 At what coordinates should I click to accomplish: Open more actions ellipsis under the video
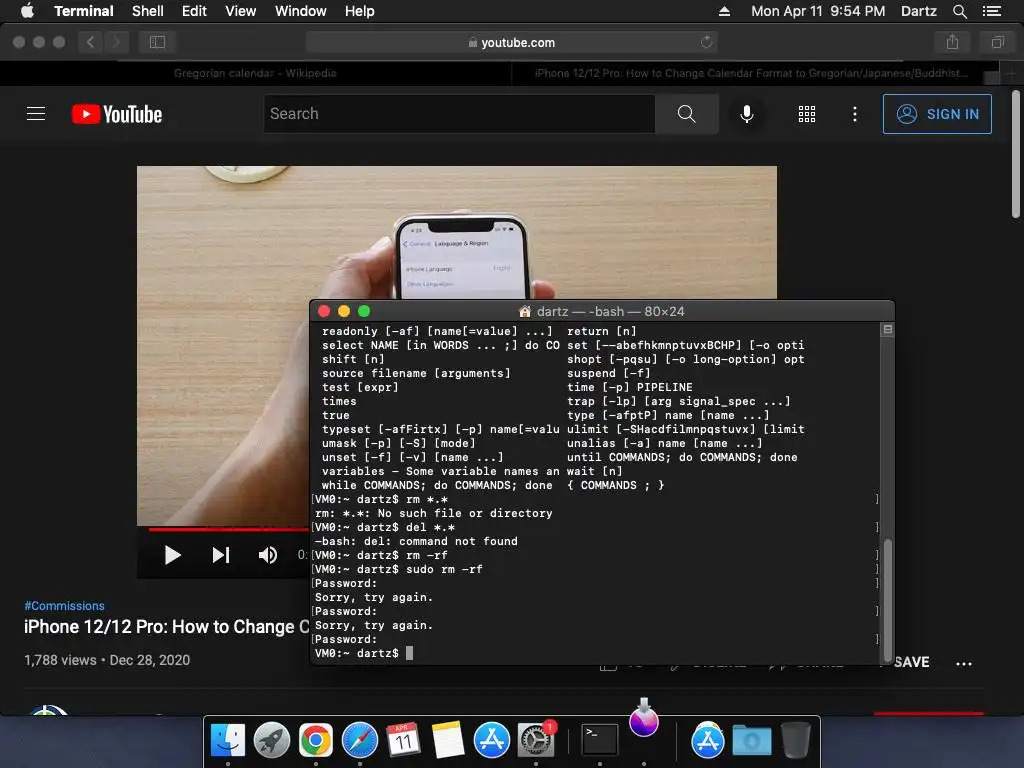(x=964, y=664)
